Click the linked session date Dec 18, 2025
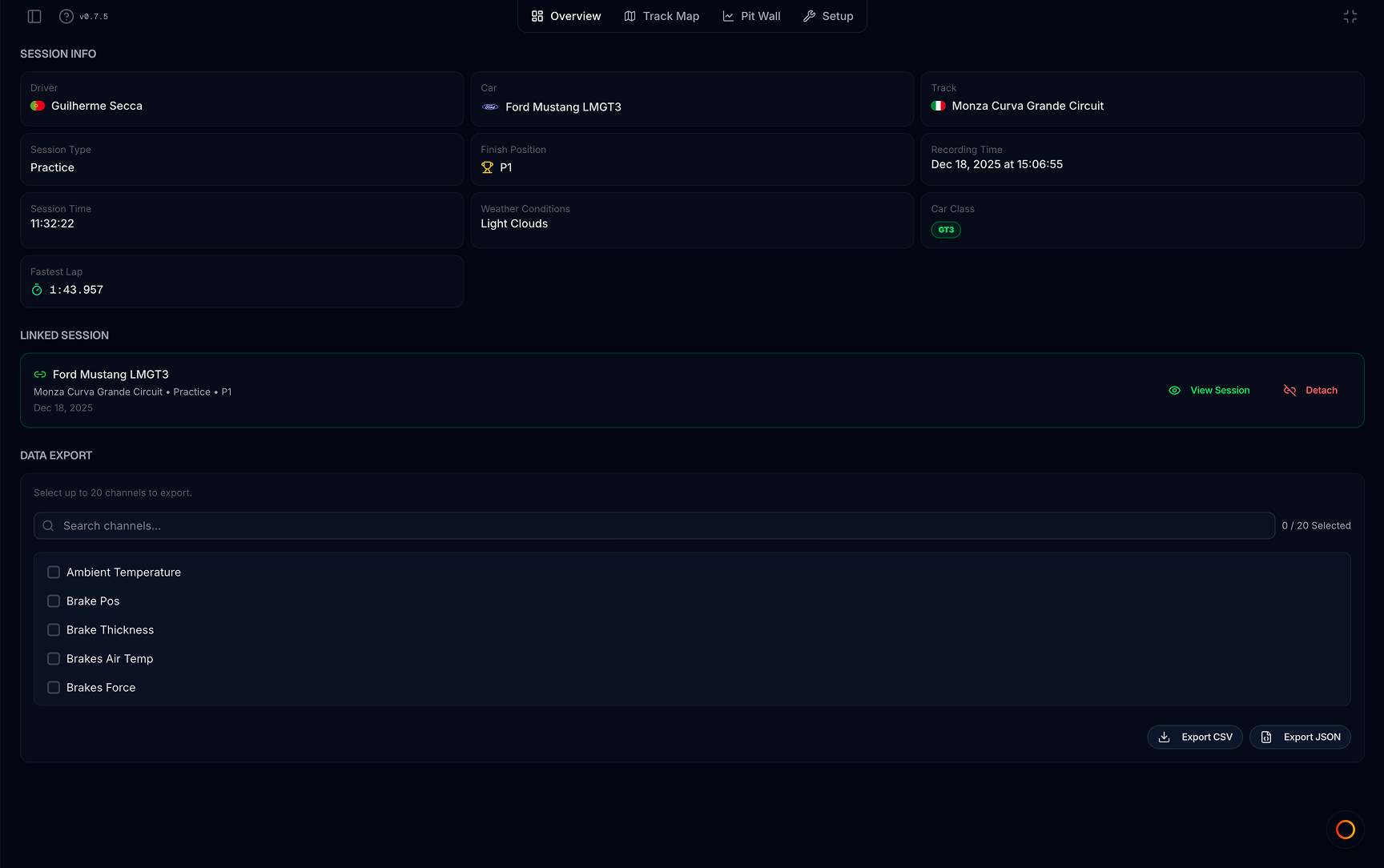Viewport: 1384px width, 868px height. pyautogui.click(x=63, y=408)
